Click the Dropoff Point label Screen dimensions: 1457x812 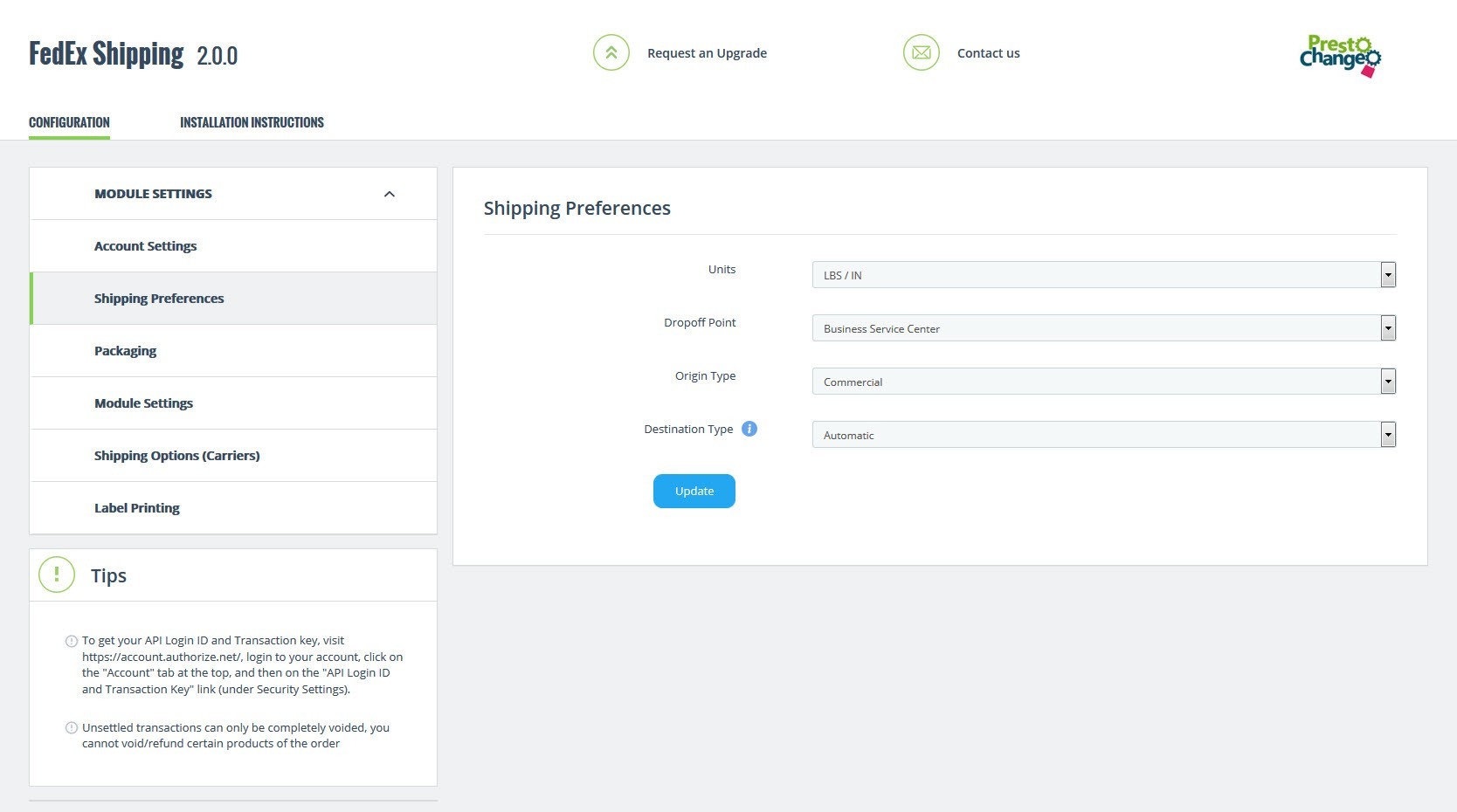[700, 322]
